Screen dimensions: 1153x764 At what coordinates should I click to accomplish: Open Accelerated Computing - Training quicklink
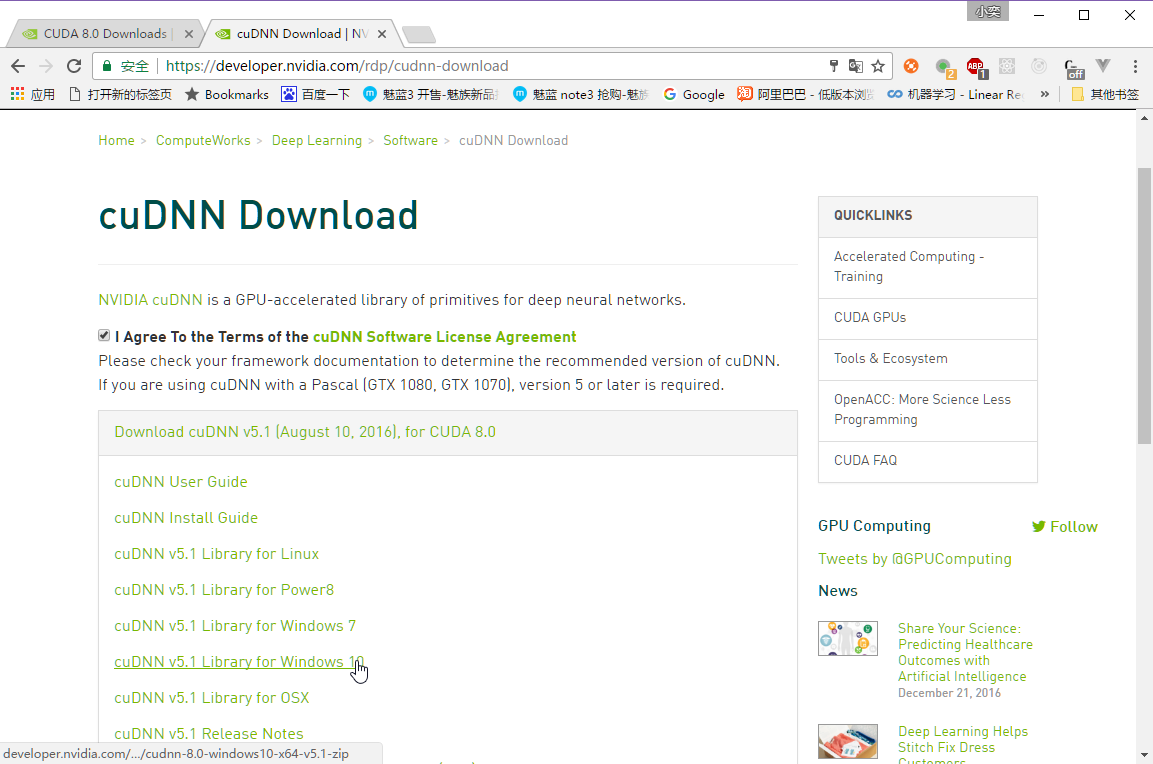[x=927, y=267]
